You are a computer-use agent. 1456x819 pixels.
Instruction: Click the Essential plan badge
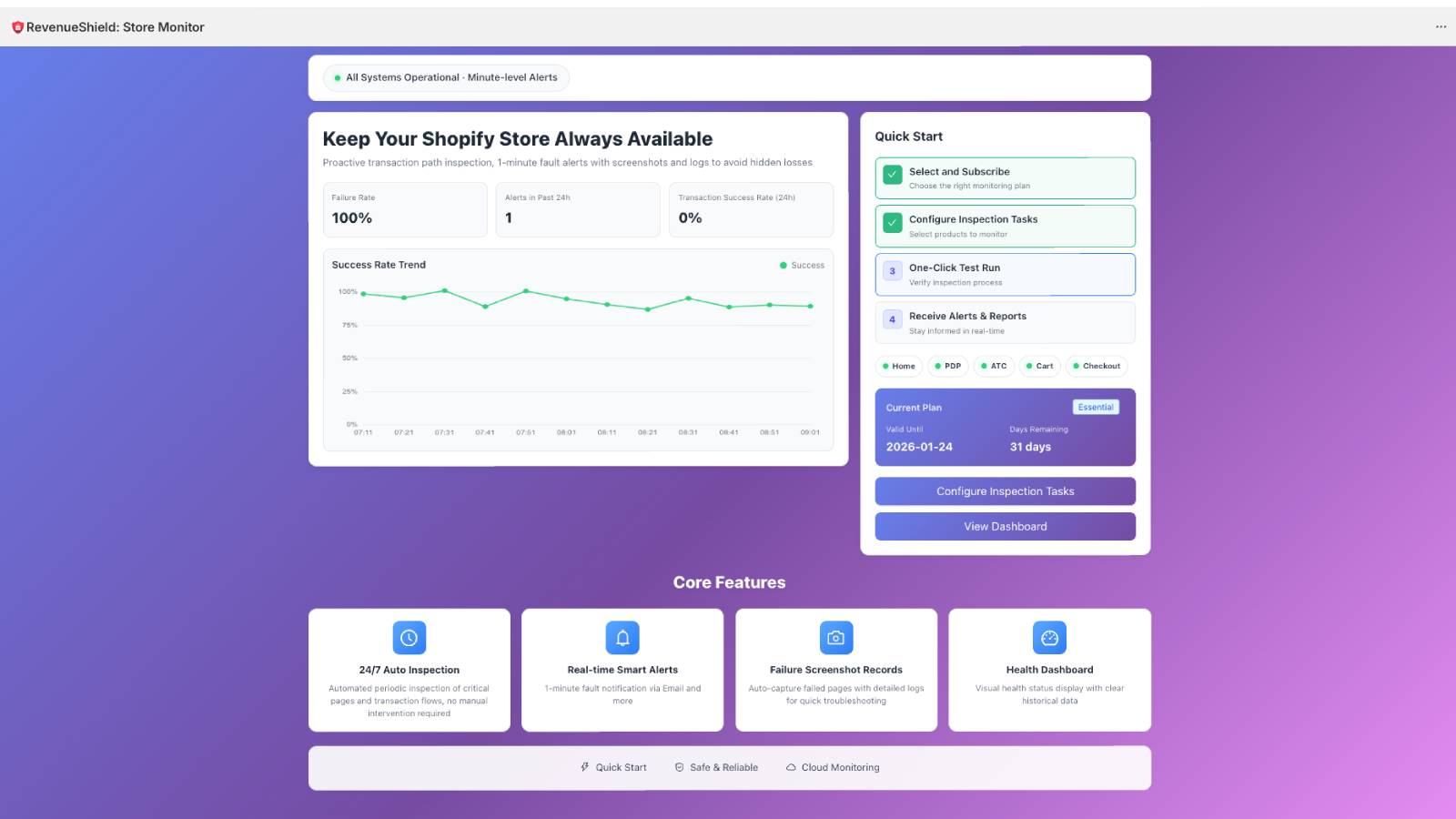click(x=1096, y=408)
